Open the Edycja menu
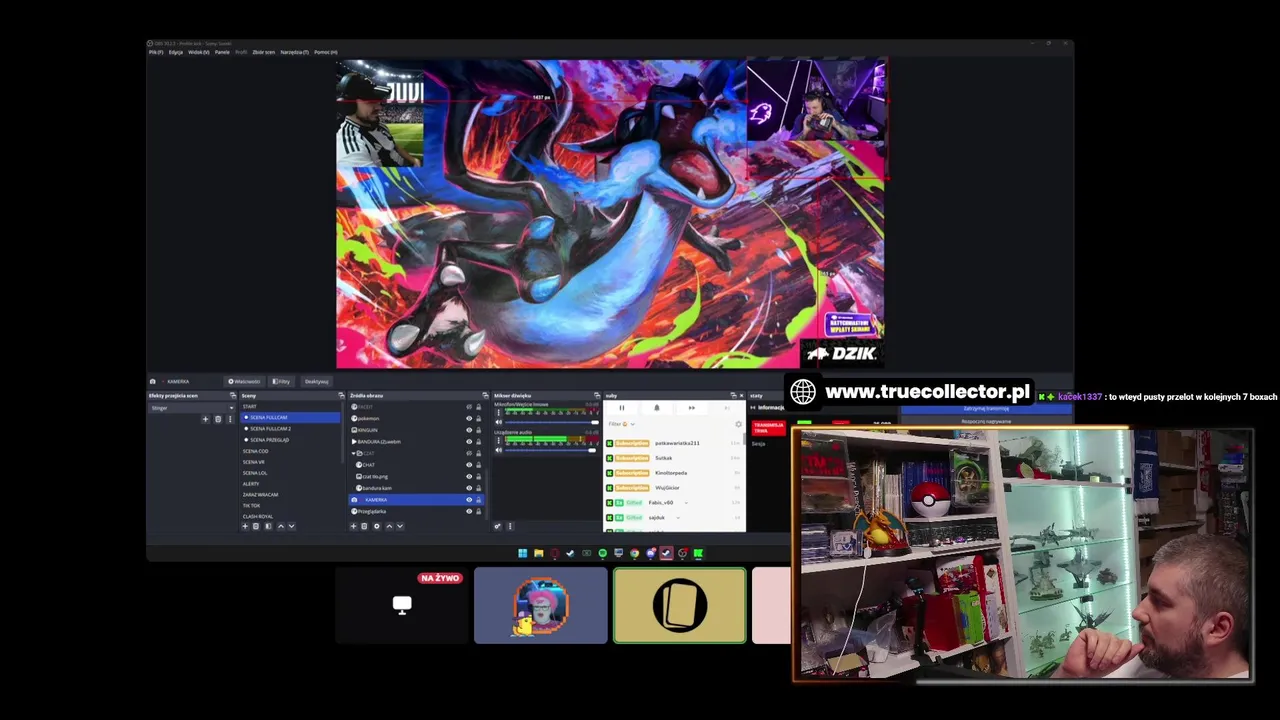The width and height of the screenshot is (1280, 720). (176, 52)
